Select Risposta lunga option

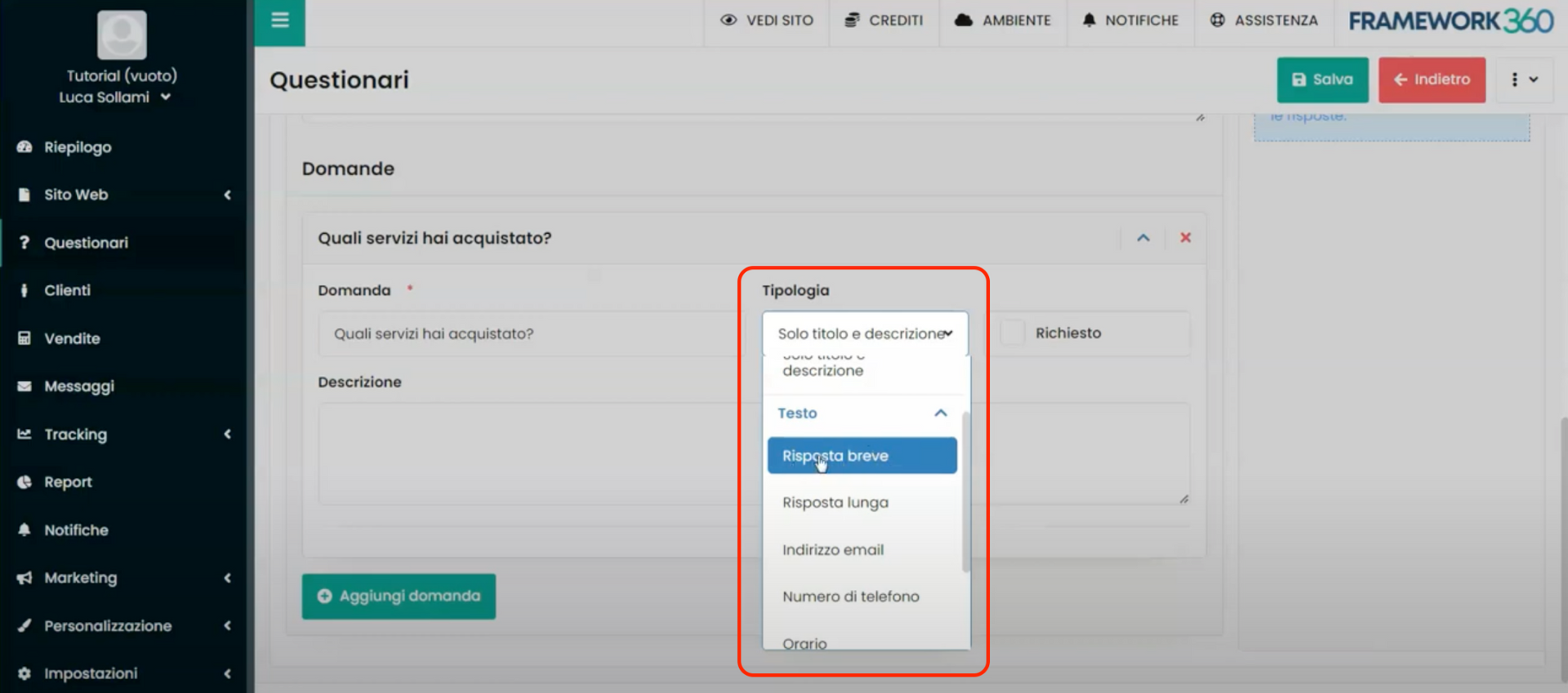[835, 503]
